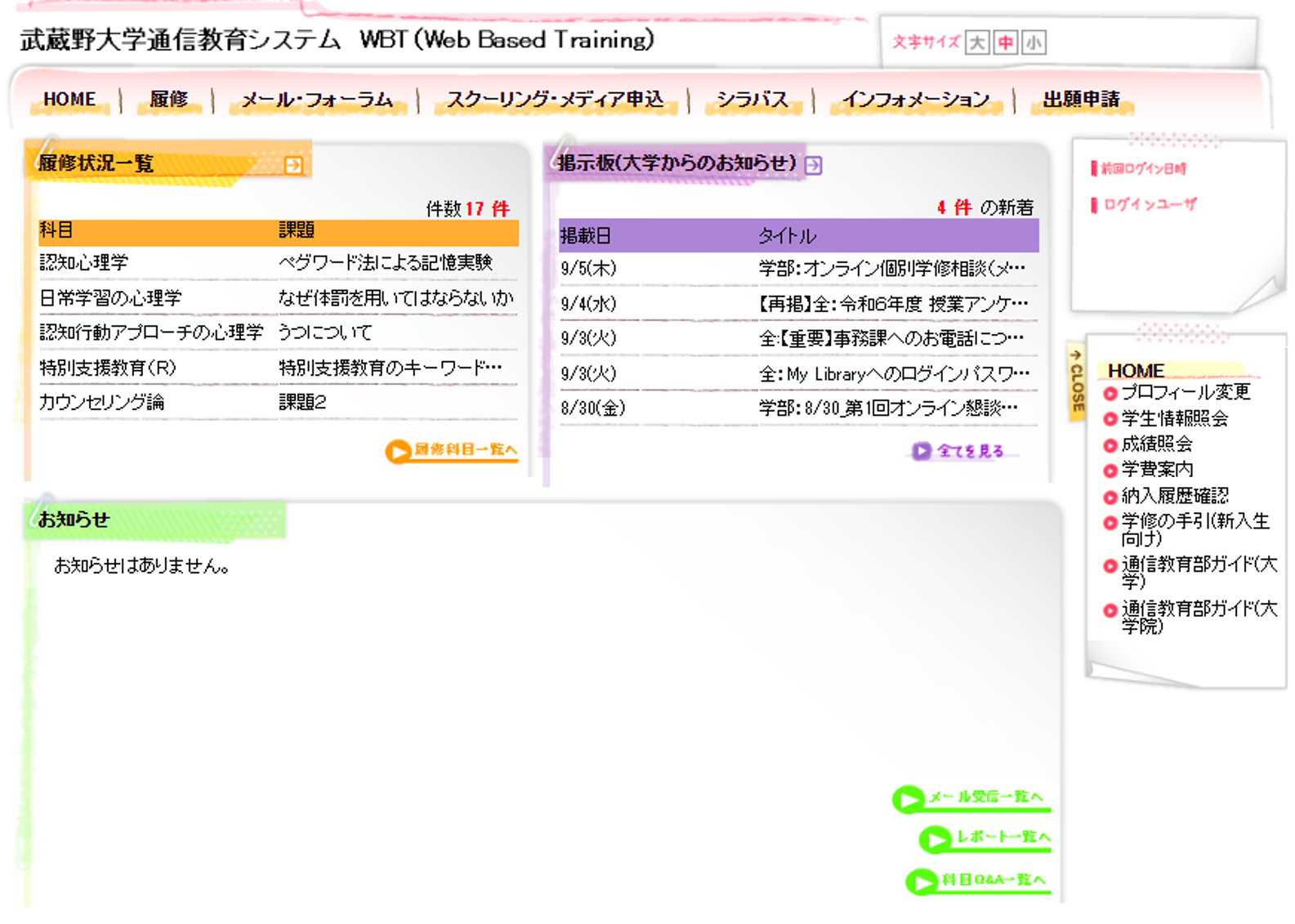
Task: Open 学修の手引(新入生向け) link
Action: (x=1195, y=529)
